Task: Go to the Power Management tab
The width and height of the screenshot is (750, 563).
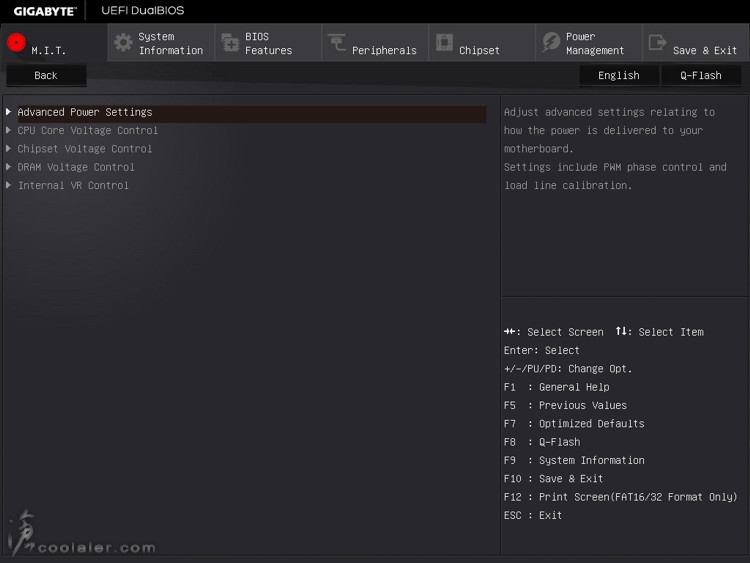Action: tap(589, 43)
